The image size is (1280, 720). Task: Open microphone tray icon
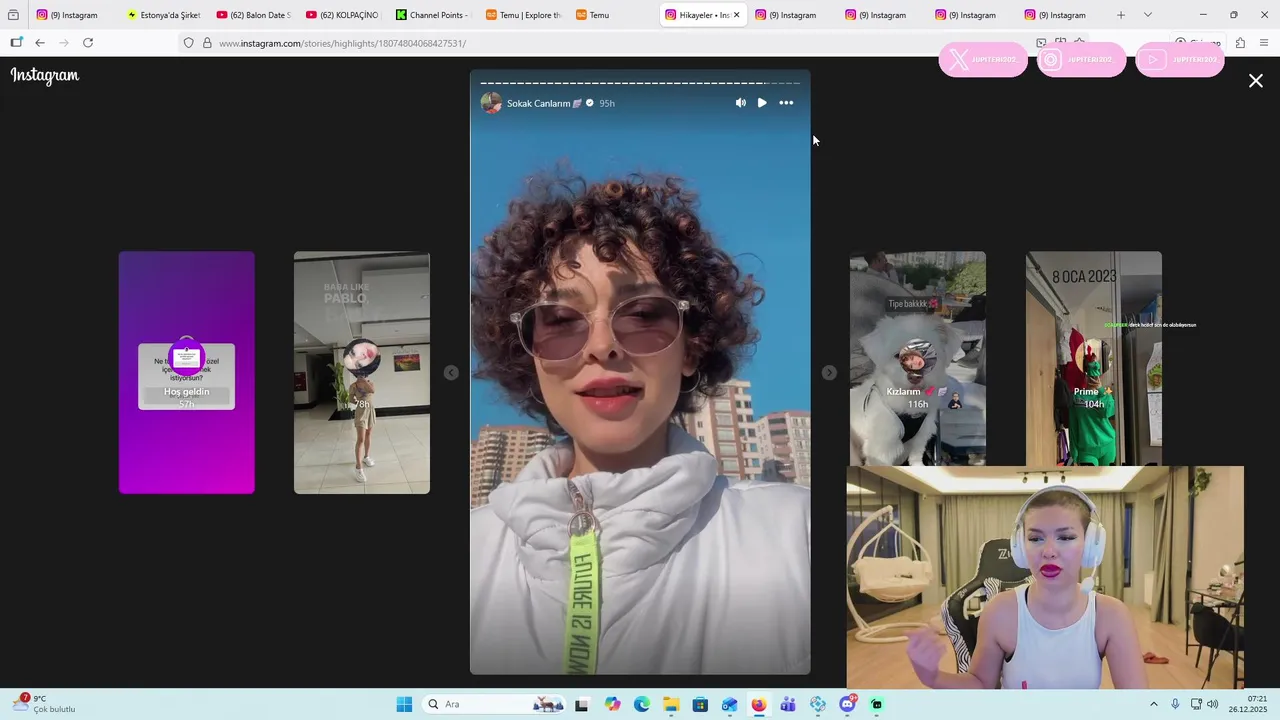pyautogui.click(x=1175, y=704)
